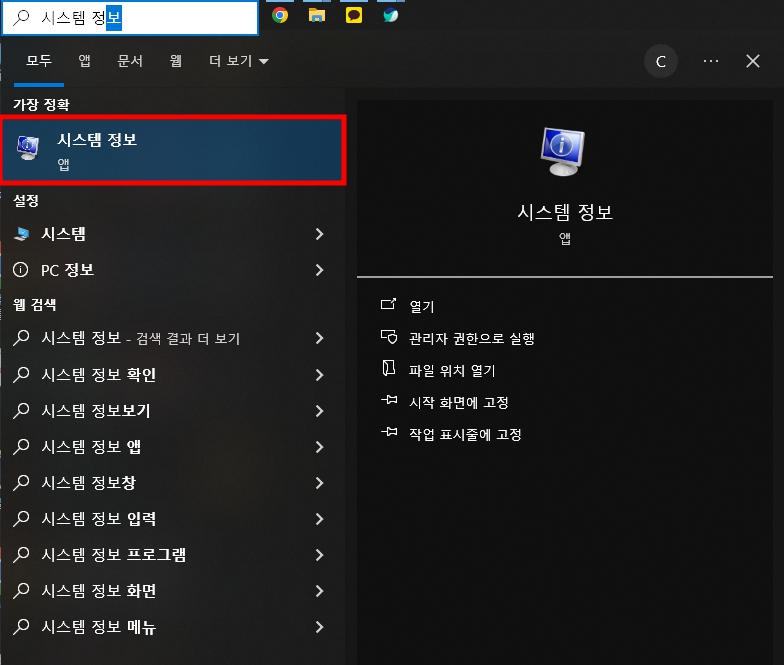The height and width of the screenshot is (665, 784).
Task: Click the pin icon beside 시작 화면에 고정
Action: pyautogui.click(x=389, y=400)
